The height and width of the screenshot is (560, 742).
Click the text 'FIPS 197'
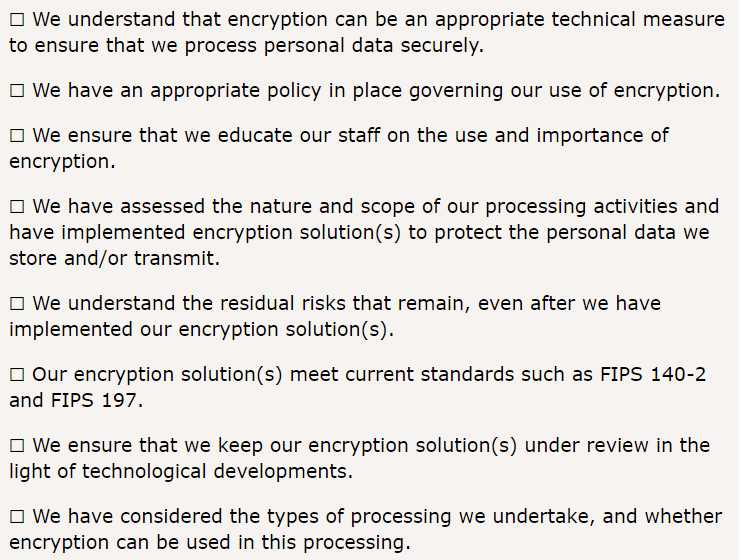click(94, 400)
